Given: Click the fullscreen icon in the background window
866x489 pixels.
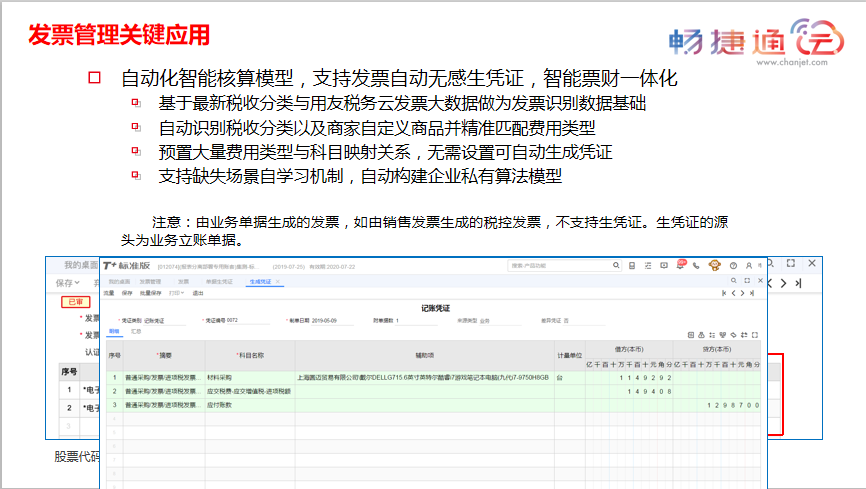Looking at the screenshot, I should coord(791,264).
